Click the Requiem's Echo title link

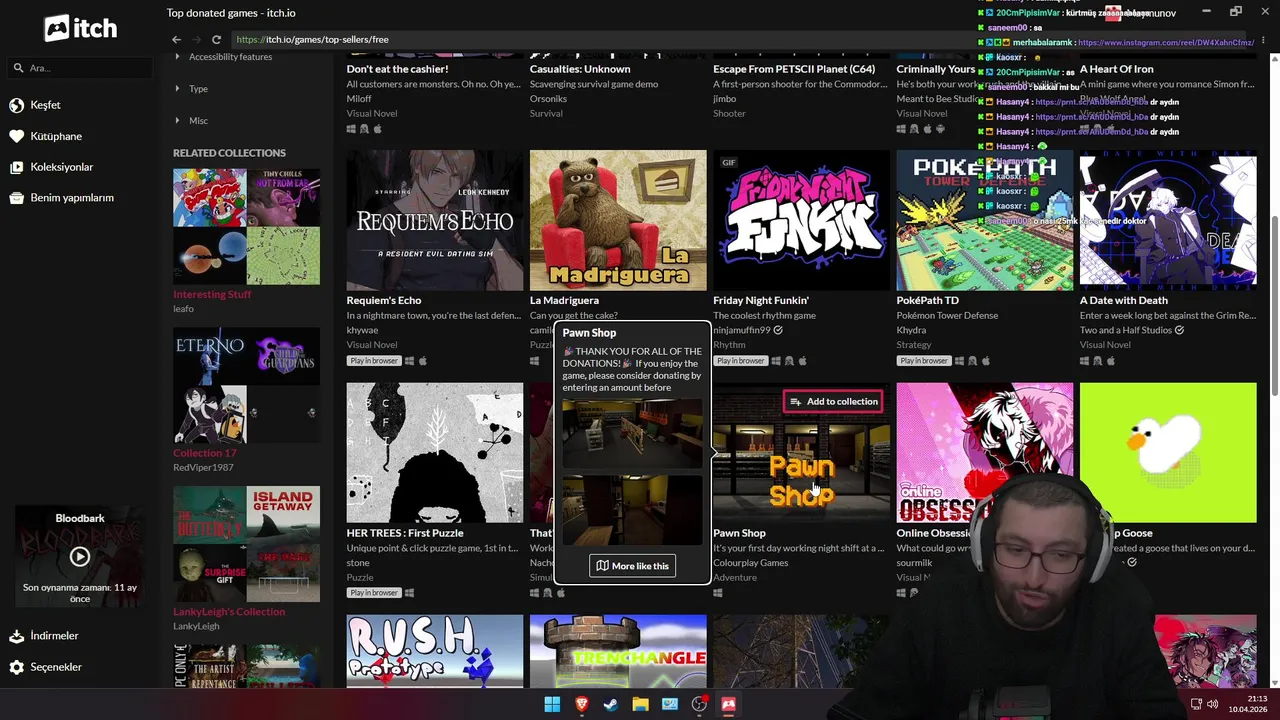384,300
